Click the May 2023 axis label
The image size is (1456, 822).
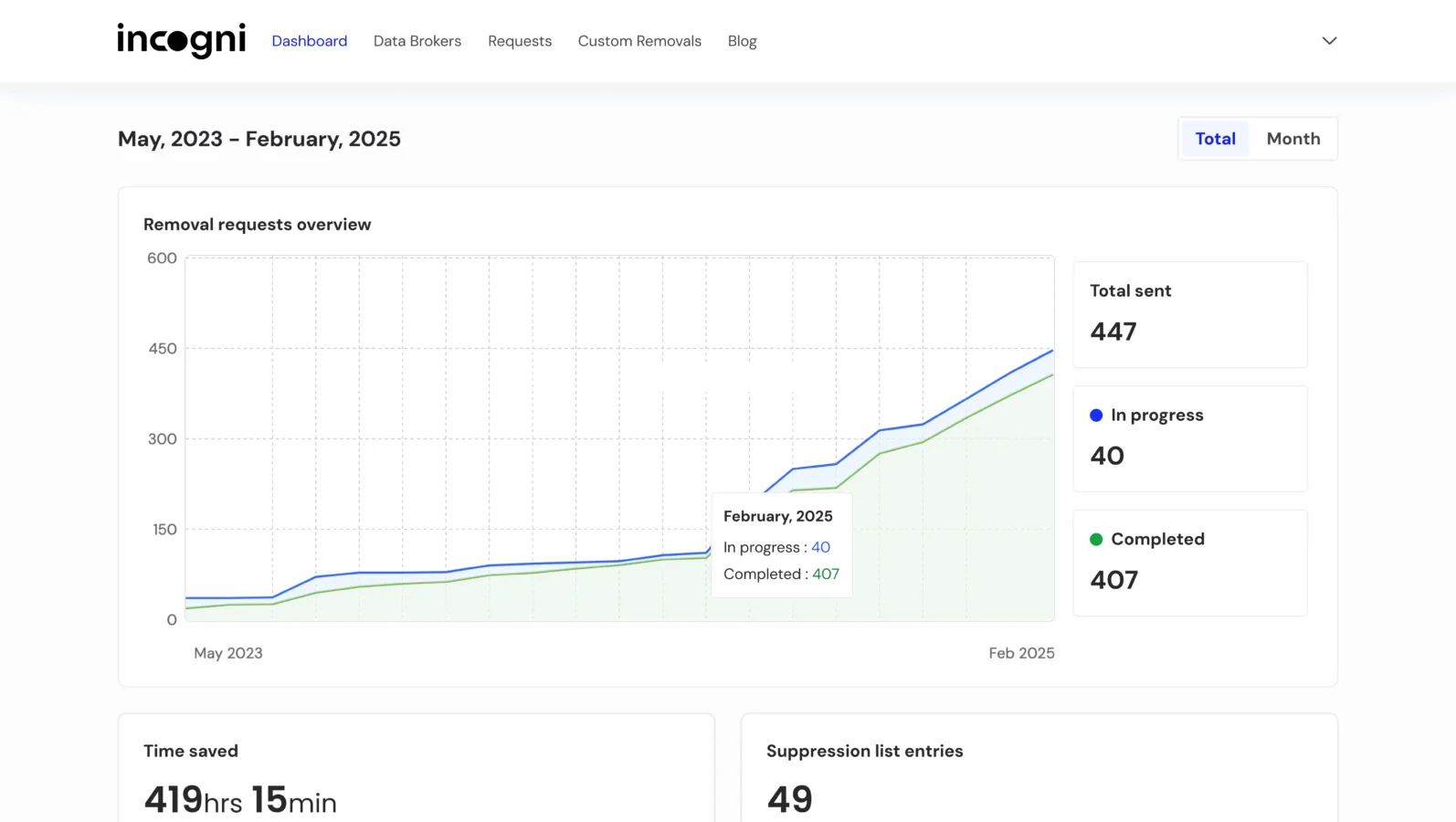coord(228,653)
